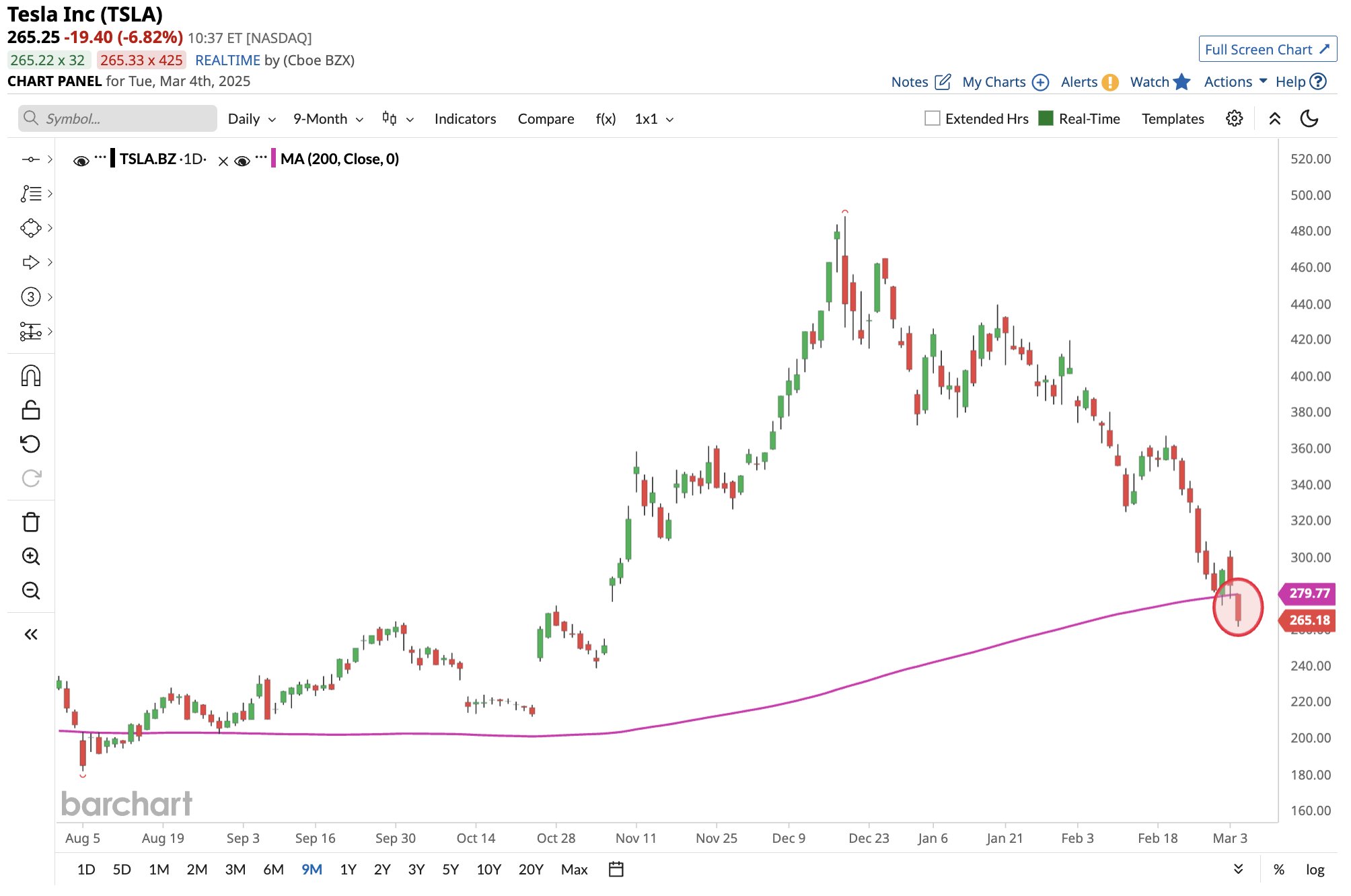Select the 1Y time range tab
Screen dimensions: 1351x896
coord(348,869)
